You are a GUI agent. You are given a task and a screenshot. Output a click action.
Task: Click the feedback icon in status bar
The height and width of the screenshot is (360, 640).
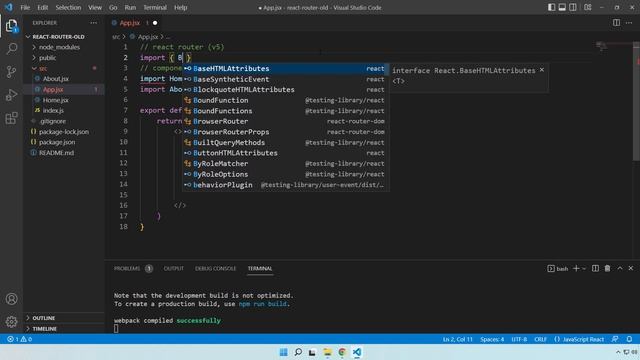[x=615, y=339]
